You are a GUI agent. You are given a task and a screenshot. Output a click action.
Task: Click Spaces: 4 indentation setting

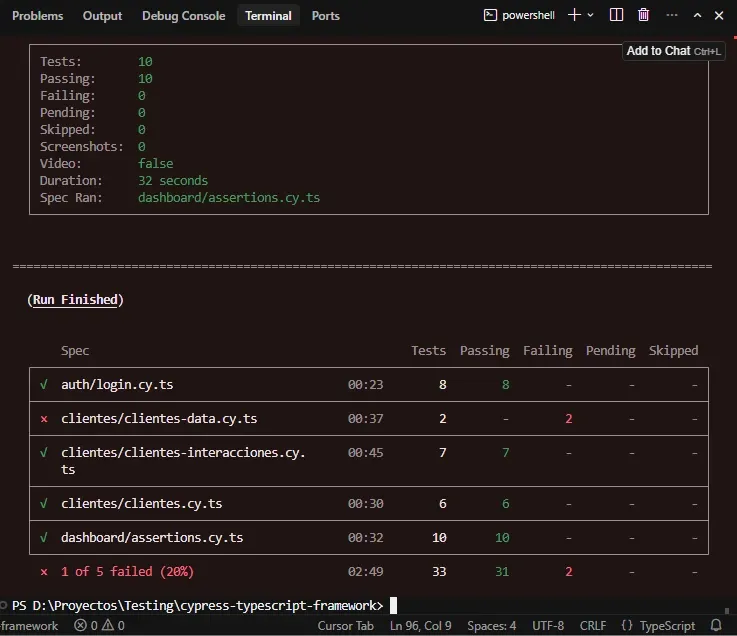tap(492, 626)
